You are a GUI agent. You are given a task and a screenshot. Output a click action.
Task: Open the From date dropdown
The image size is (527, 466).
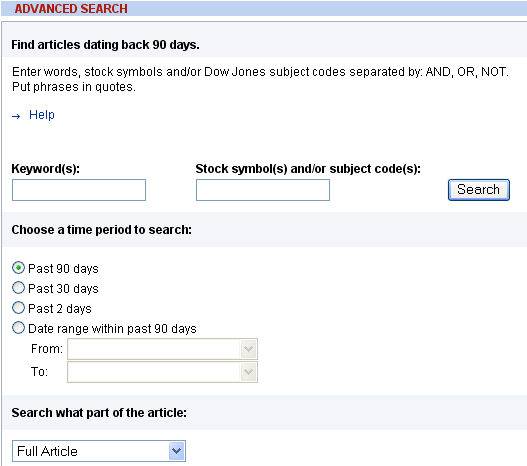point(162,349)
